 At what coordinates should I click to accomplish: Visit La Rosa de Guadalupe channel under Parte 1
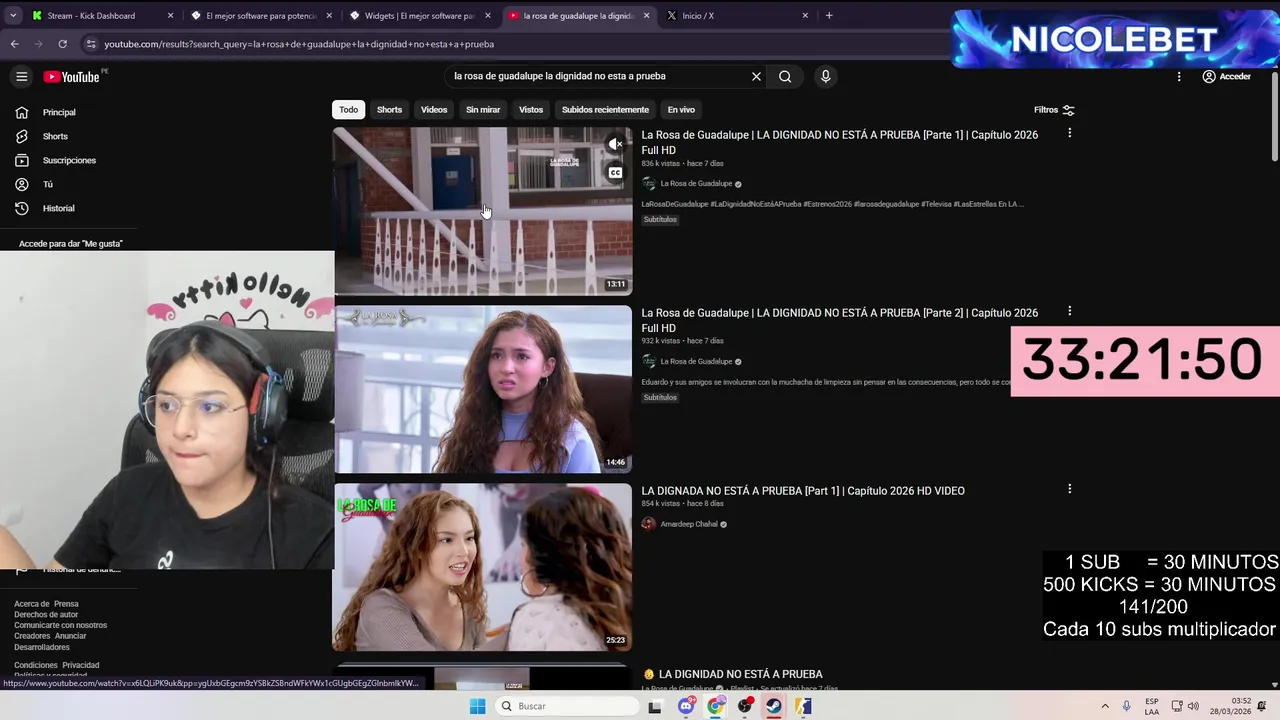(696, 184)
